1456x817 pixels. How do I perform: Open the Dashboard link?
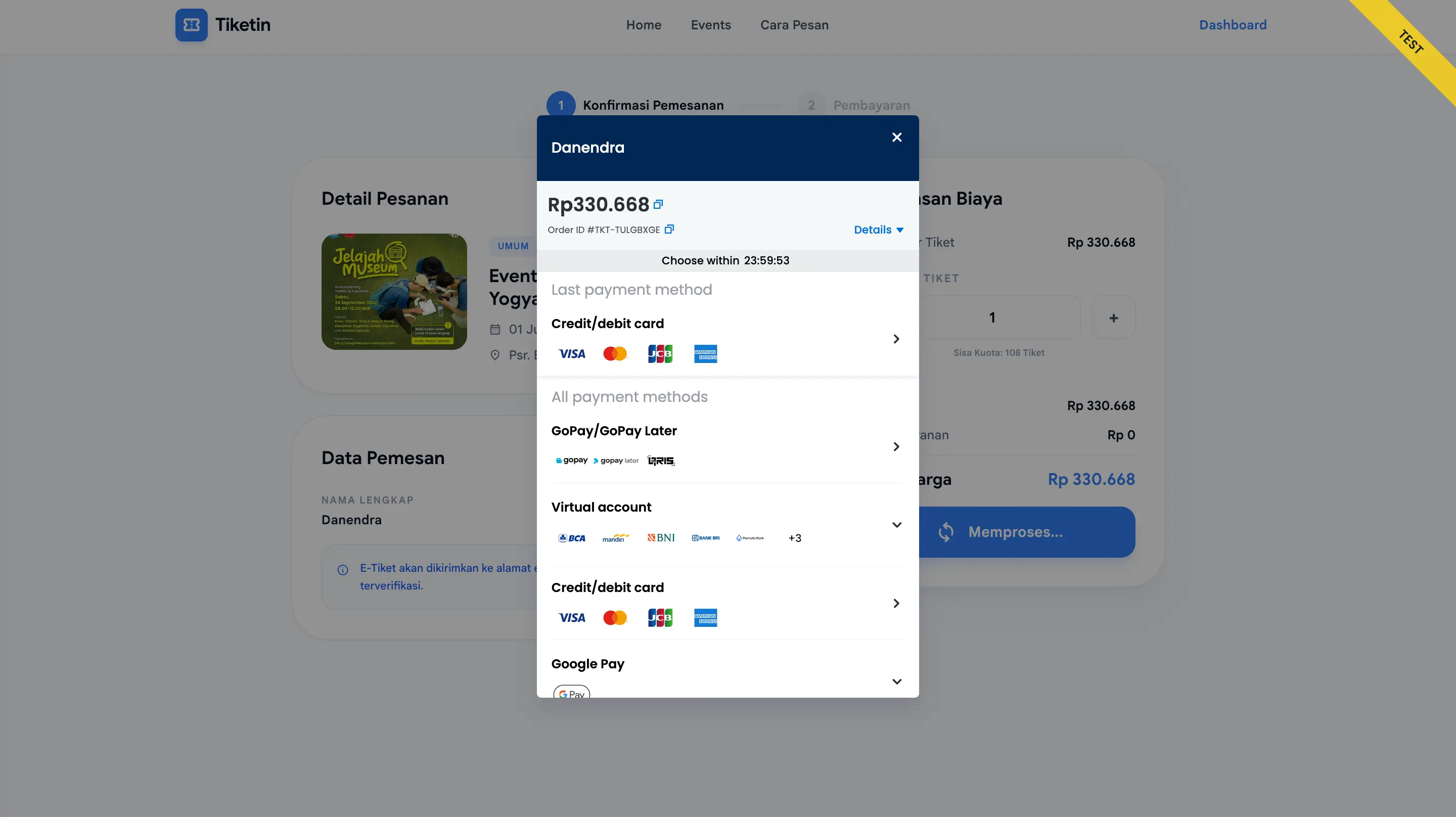(x=1233, y=25)
